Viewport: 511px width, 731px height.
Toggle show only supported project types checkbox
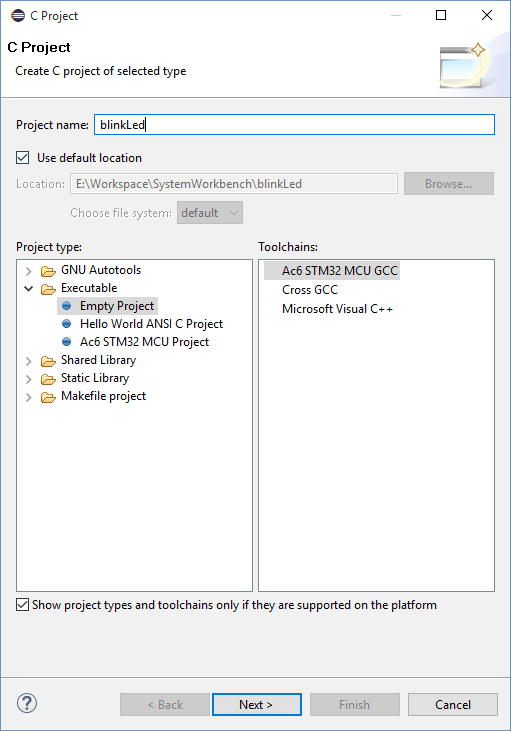[22, 605]
